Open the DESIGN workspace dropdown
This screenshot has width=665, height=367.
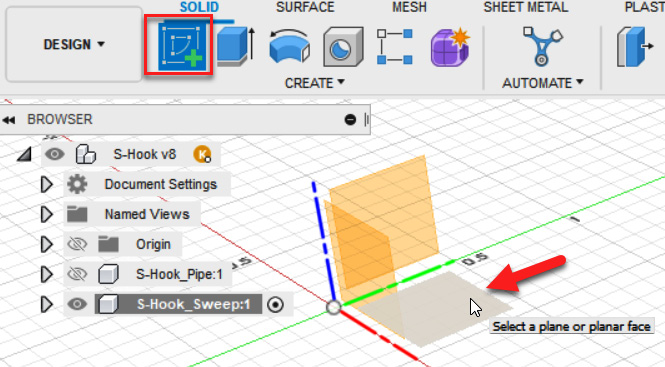coord(74,44)
